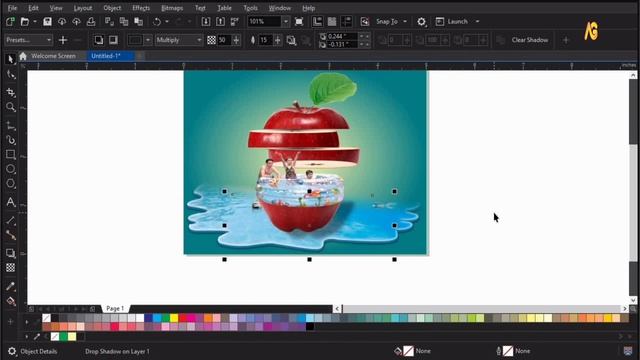Click the No Color swatch in palette

(47, 318)
